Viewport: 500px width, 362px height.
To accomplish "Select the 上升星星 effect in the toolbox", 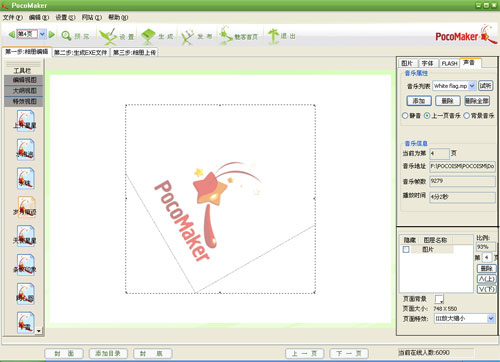I will (x=25, y=121).
